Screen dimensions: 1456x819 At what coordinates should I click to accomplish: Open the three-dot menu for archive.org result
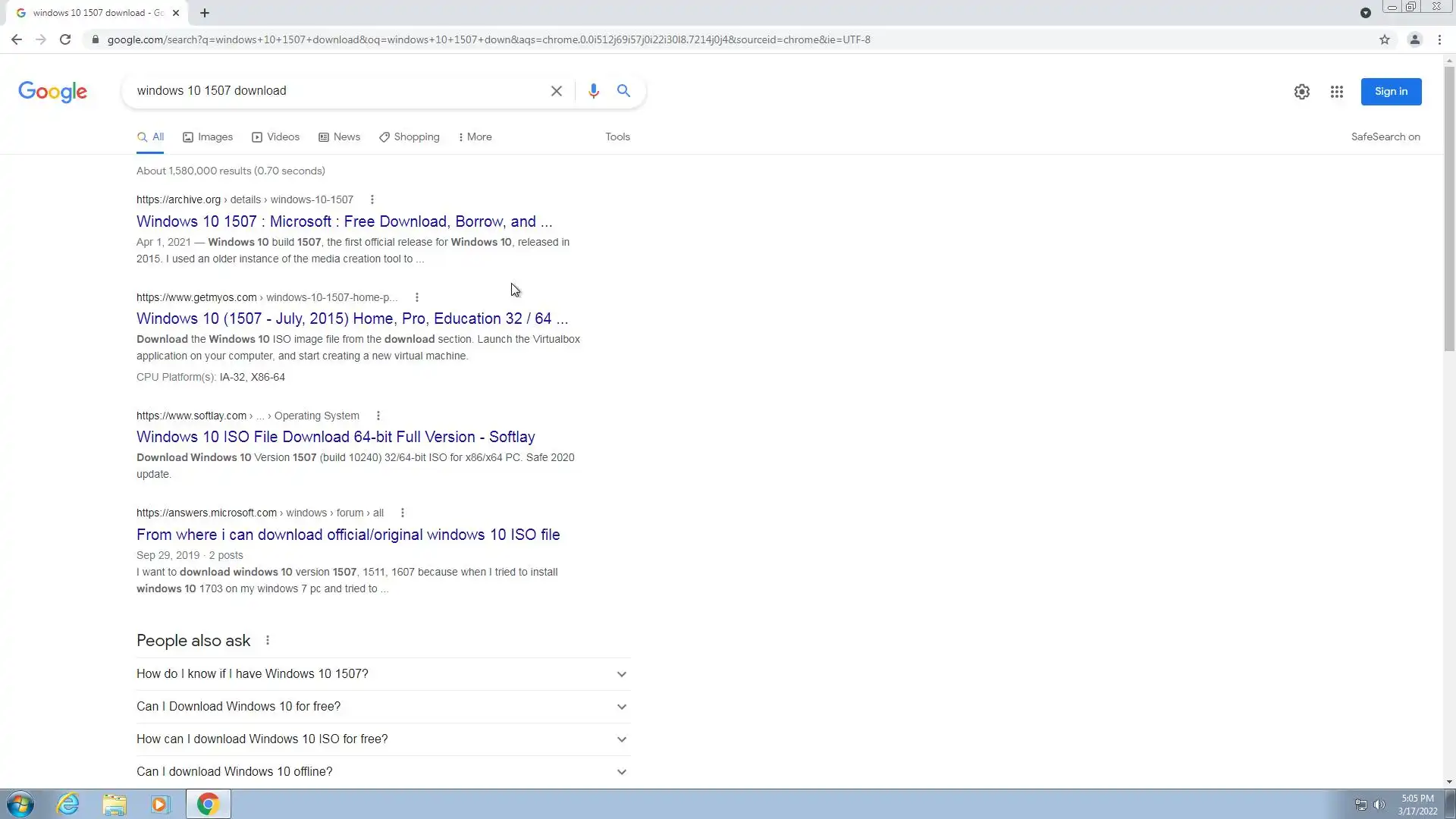[x=372, y=200]
